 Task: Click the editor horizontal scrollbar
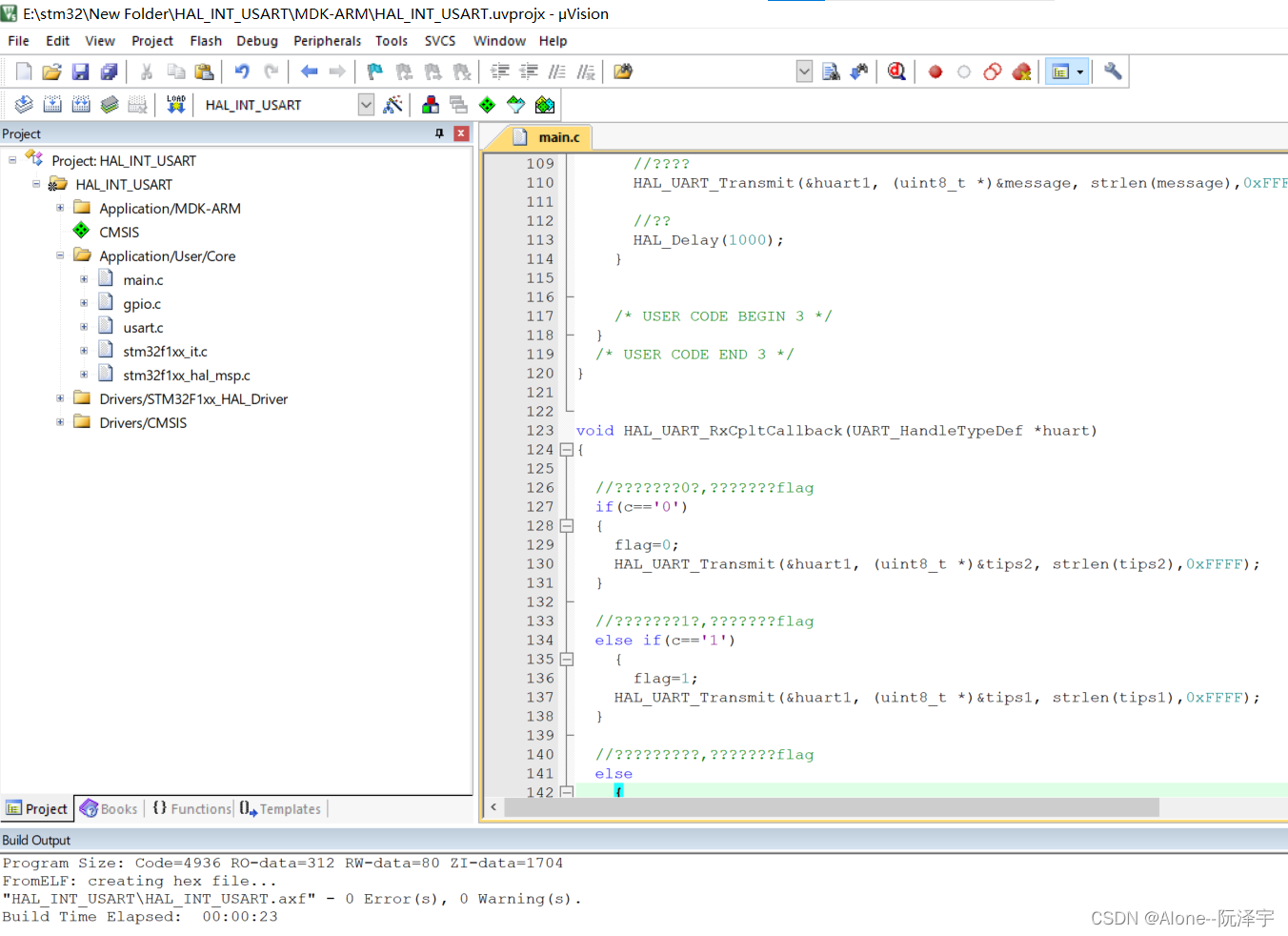coord(832,807)
